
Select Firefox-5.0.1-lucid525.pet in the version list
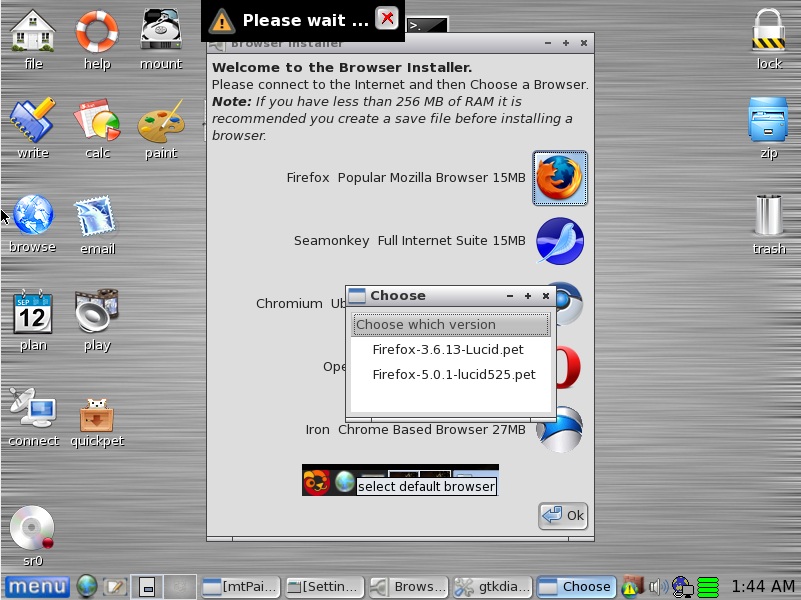point(454,374)
